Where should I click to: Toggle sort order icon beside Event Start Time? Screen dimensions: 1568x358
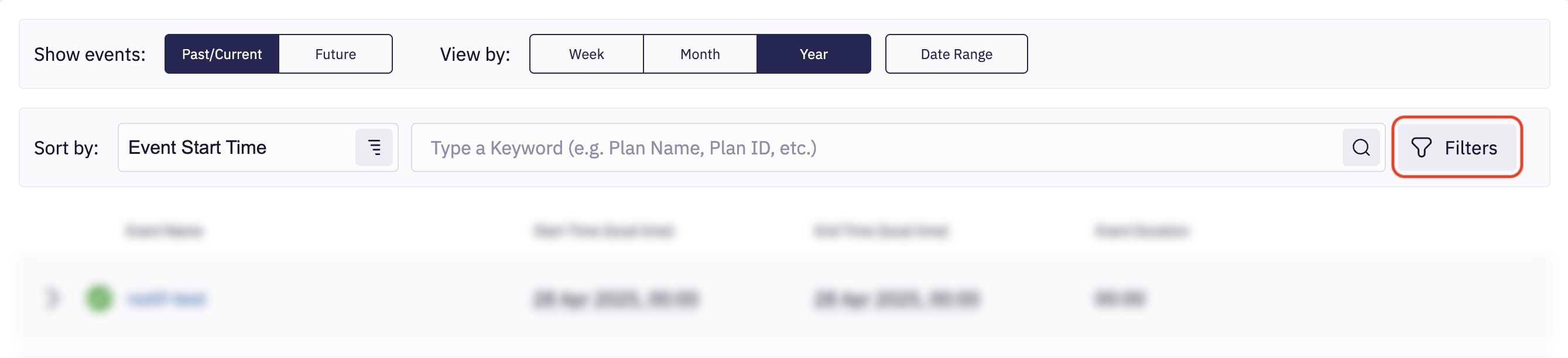coord(374,147)
